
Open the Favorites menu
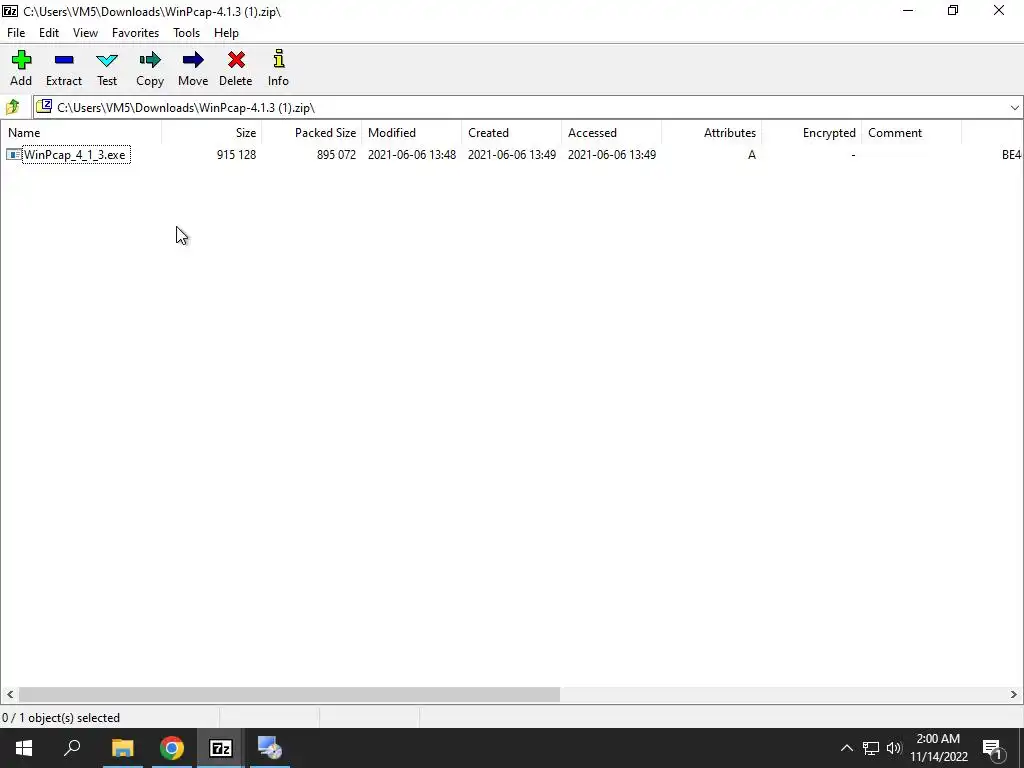[135, 33]
